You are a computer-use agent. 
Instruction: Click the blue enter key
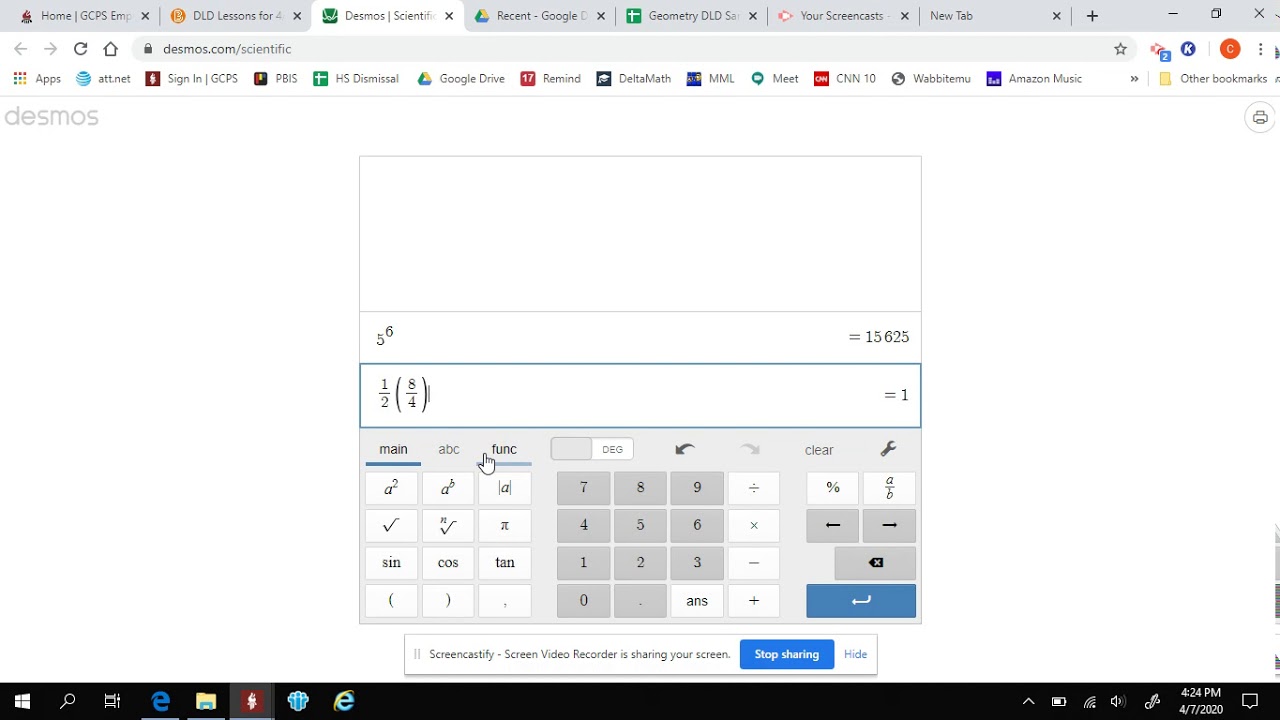(x=861, y=601)
